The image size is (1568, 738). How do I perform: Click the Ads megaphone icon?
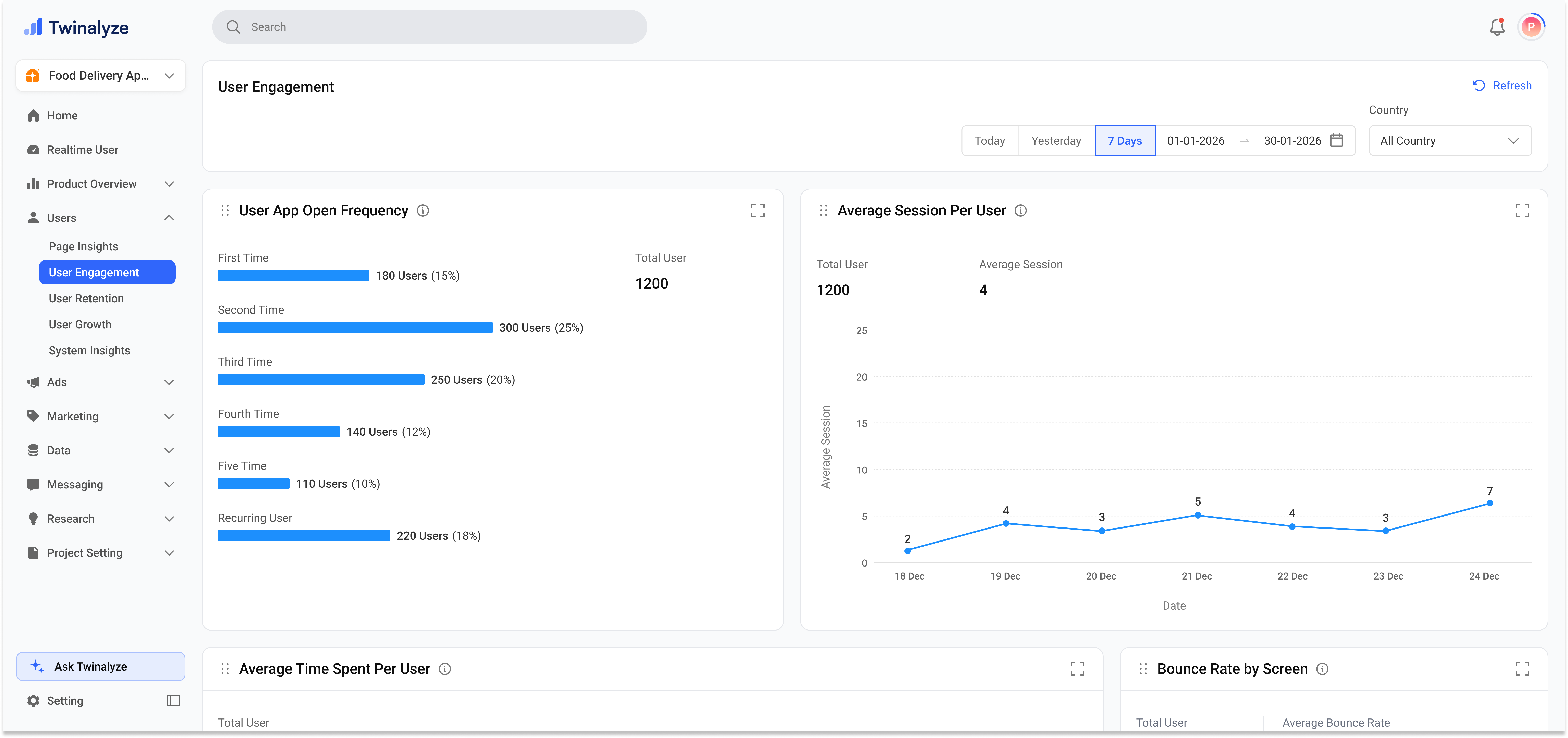(34, 382)
